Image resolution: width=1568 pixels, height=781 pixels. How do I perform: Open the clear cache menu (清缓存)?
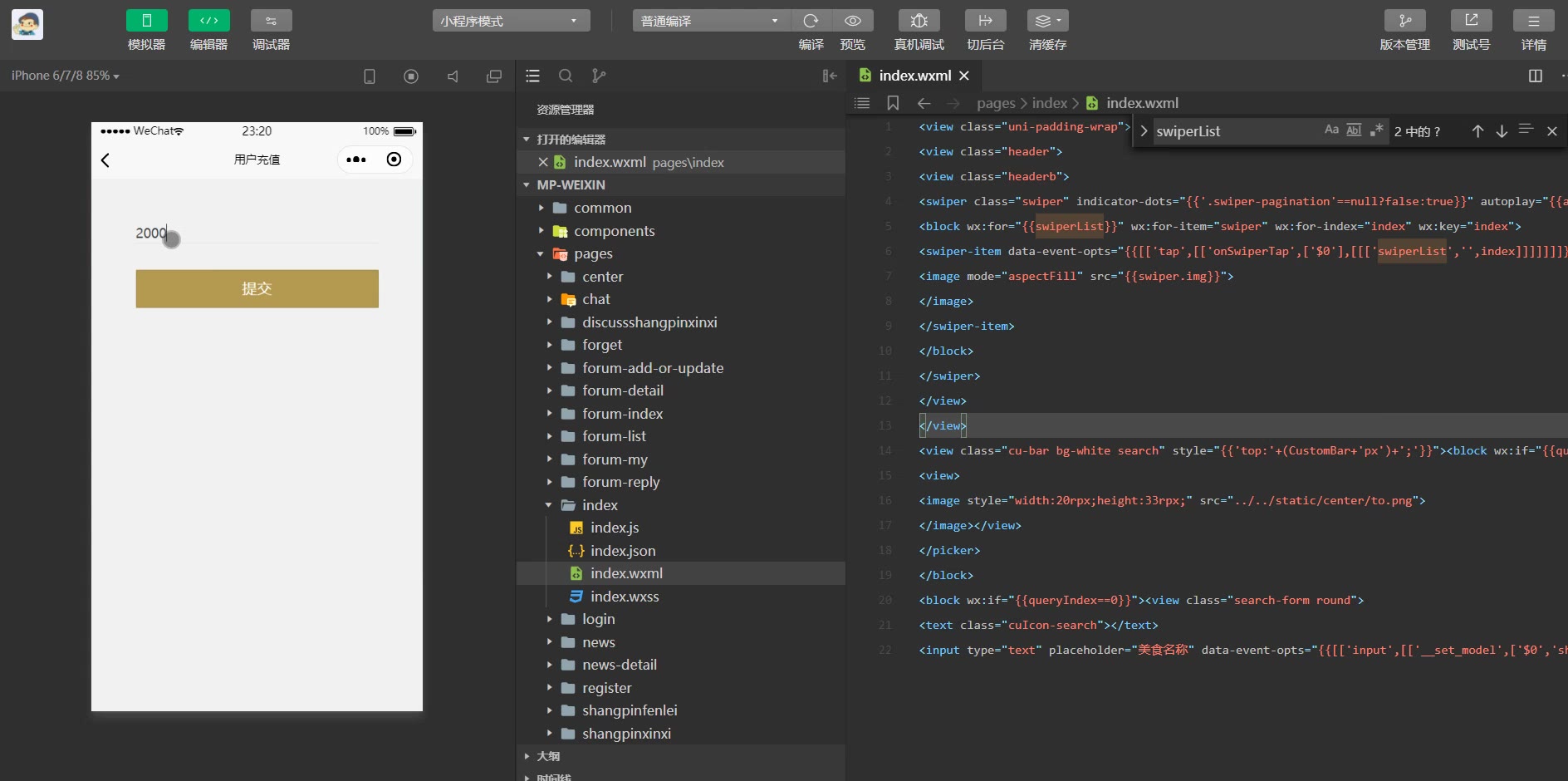(1047, 21)
